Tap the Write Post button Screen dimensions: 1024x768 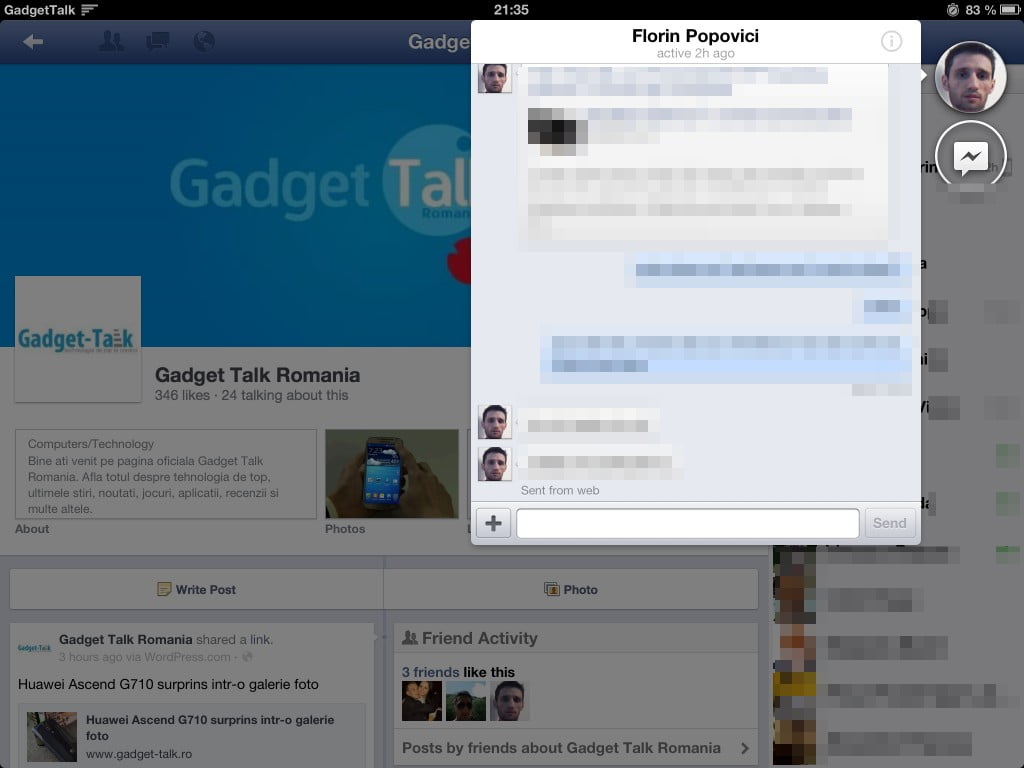(197, 590)
